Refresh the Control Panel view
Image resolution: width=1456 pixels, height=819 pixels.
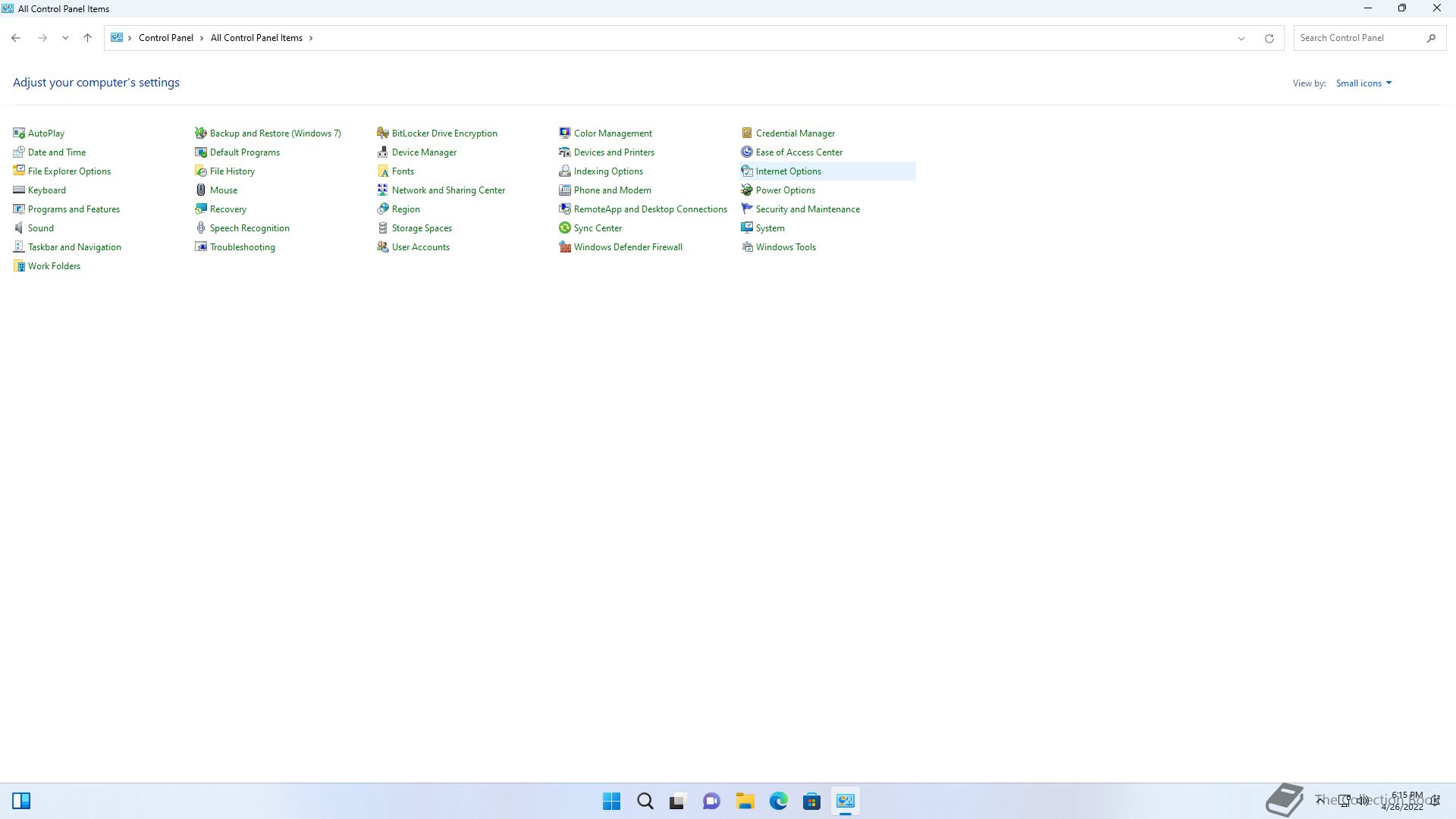1269,39
